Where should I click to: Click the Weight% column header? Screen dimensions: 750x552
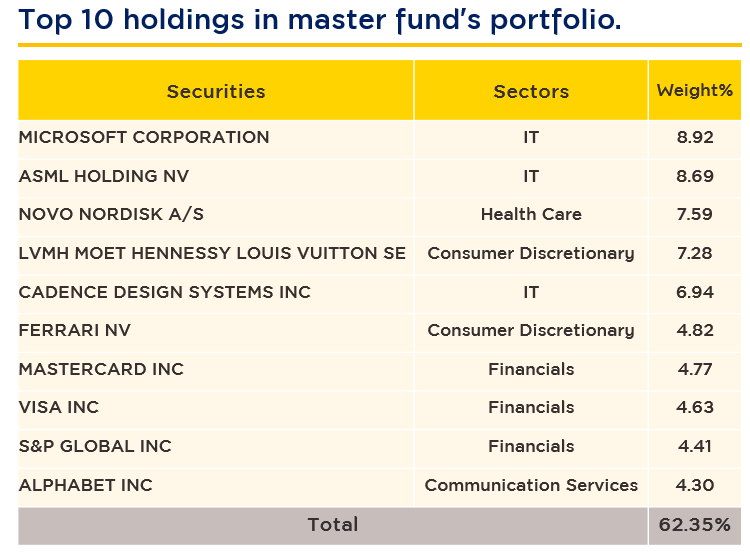[x=694, y=91]
